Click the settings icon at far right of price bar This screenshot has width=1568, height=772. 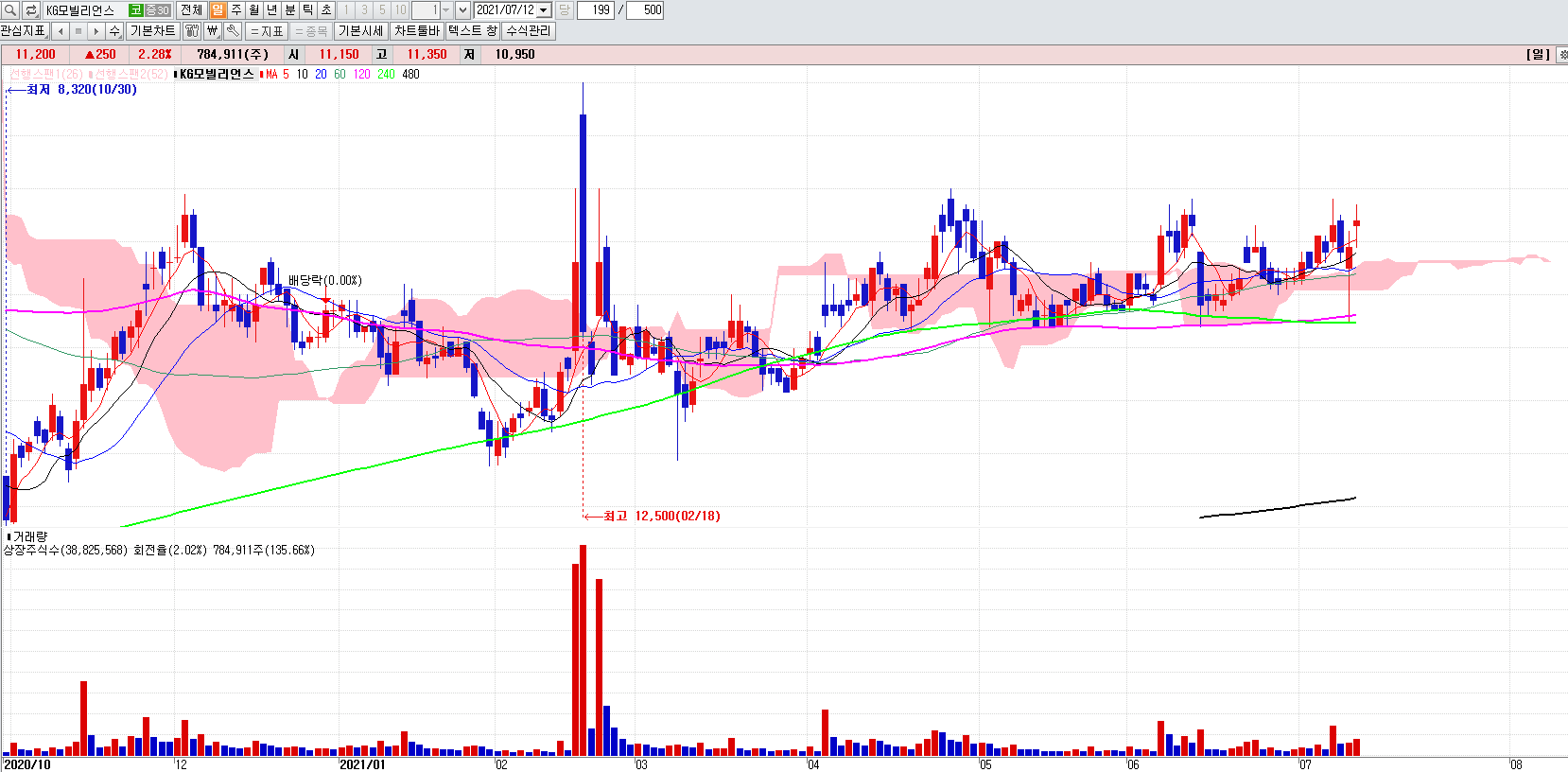1562,55
